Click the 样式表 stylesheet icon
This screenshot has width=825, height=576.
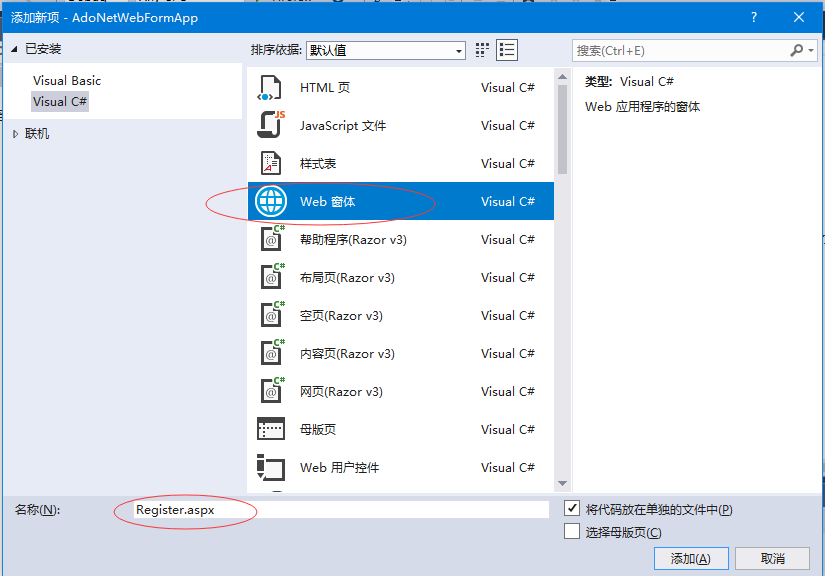pos(270,164)
